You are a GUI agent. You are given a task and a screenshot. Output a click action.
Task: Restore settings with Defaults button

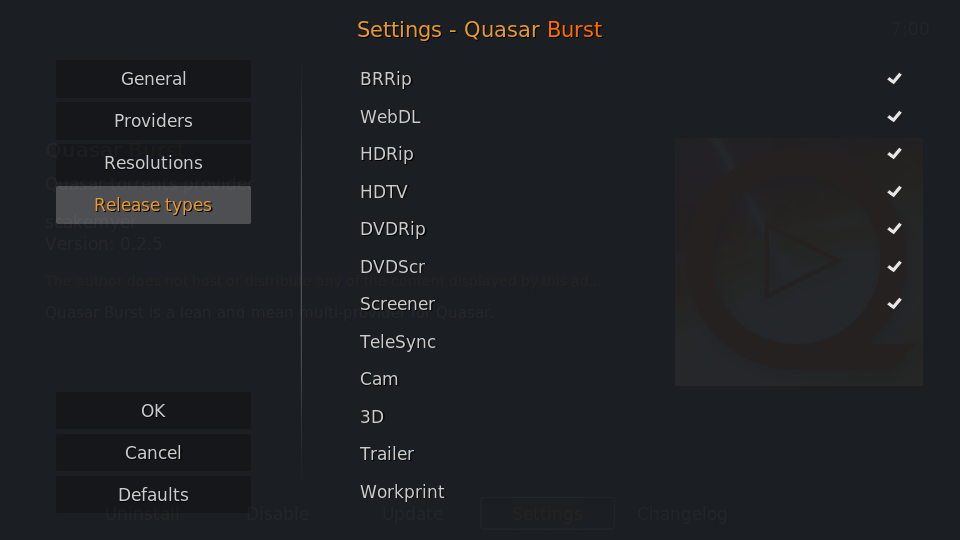[153, 494]
